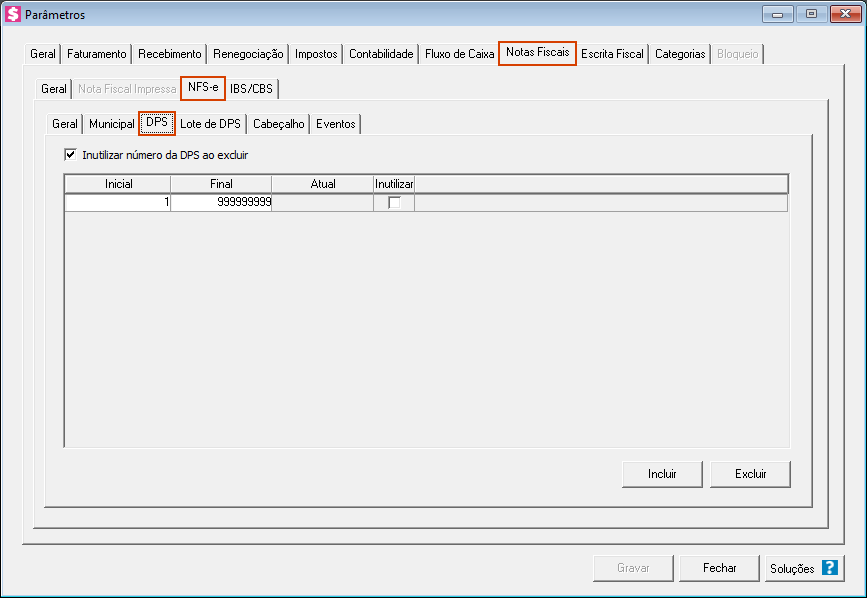Click the pink S application icon in title bar
The height and width of the screenshot is (598, 867).
(x=14, y=14)
